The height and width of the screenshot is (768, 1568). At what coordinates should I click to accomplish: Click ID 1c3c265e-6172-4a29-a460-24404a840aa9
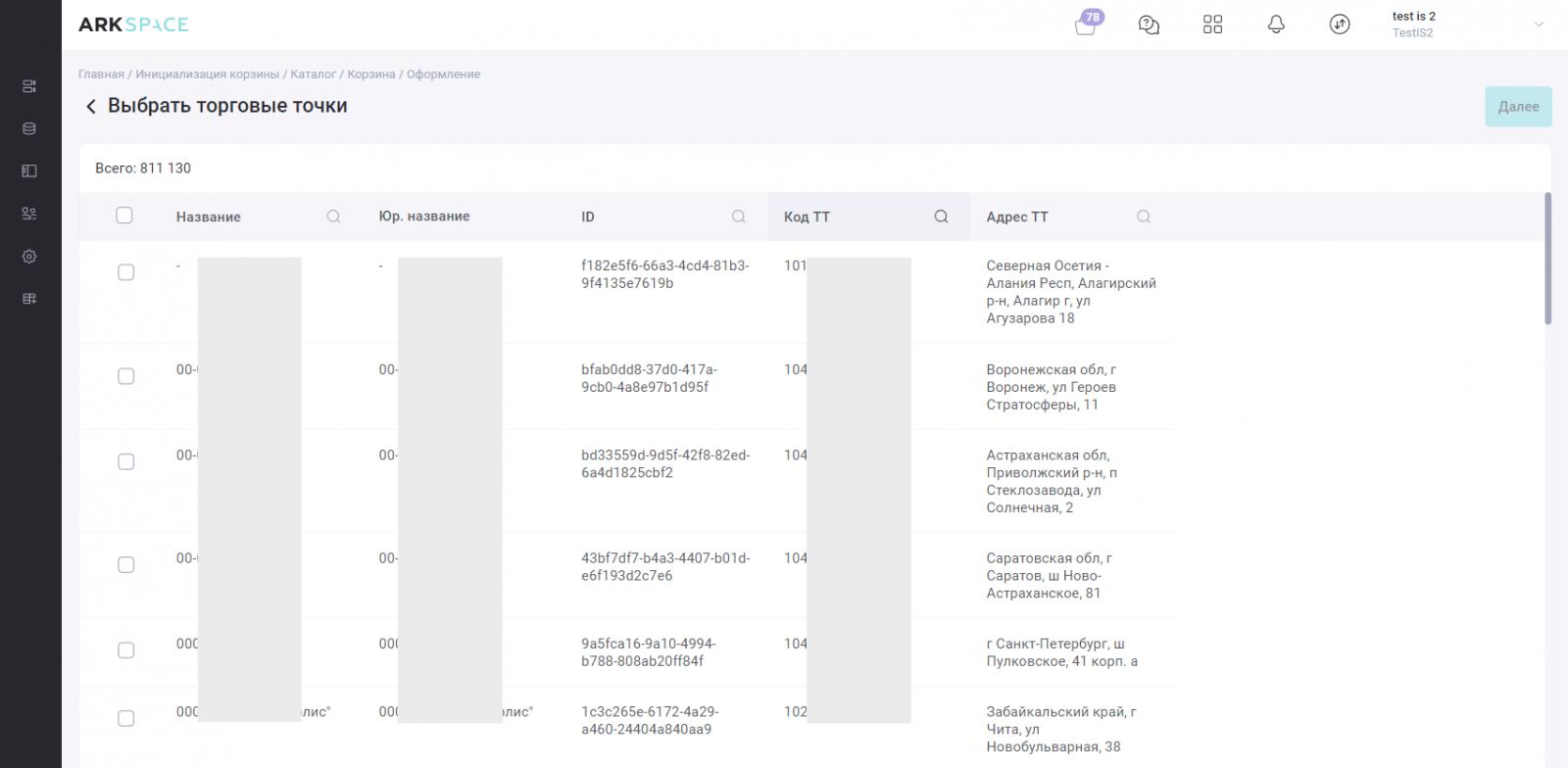tap(650, 721)
